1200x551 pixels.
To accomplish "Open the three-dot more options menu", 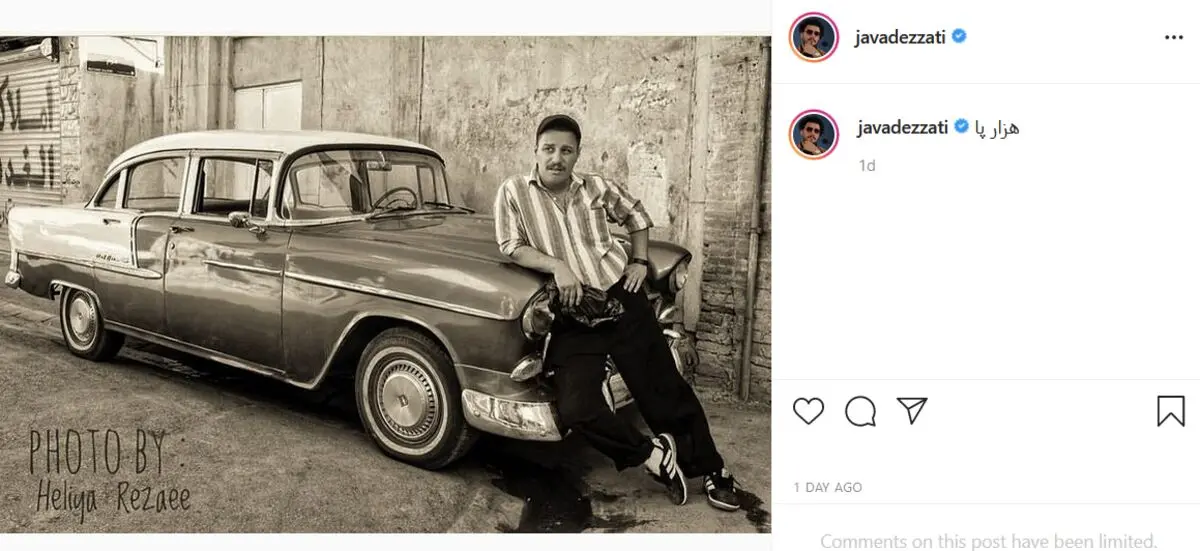I will (x=1173, y=37).
